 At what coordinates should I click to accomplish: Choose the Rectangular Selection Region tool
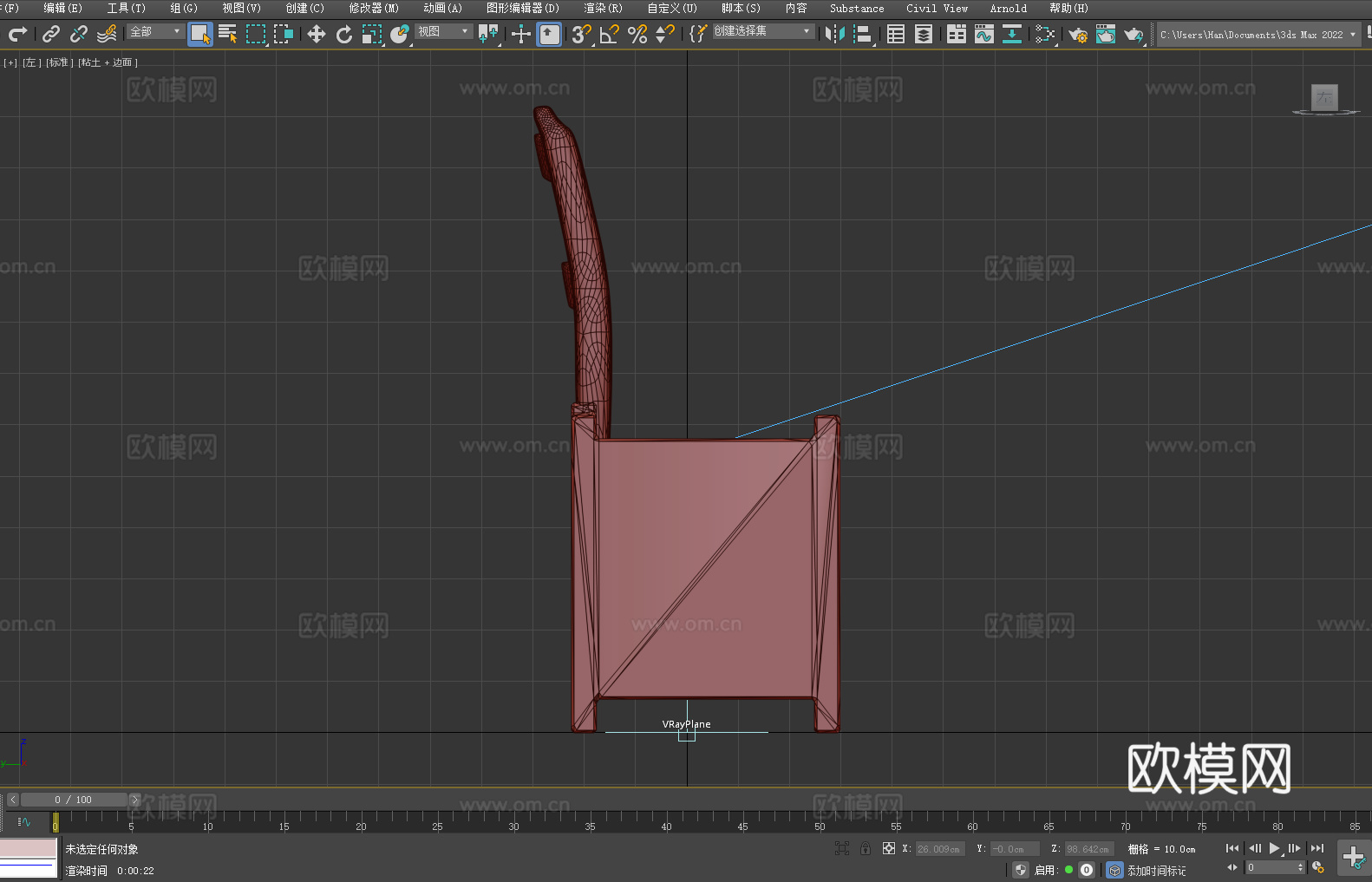[x=256, y=34]
